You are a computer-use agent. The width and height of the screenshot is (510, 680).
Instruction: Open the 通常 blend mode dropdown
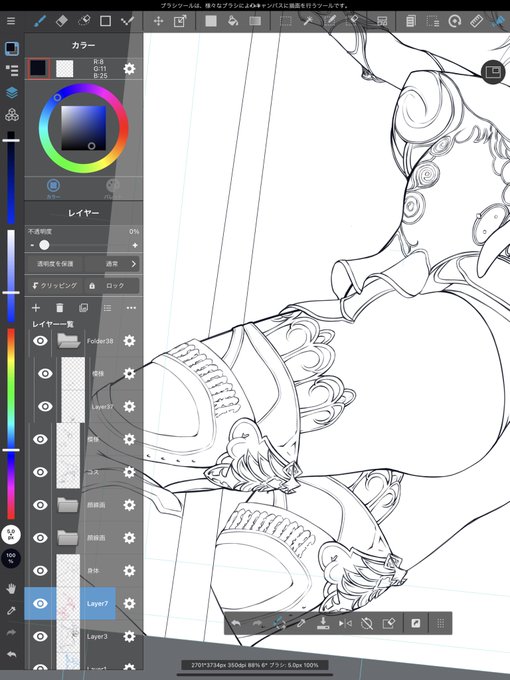tap(112, 263)
